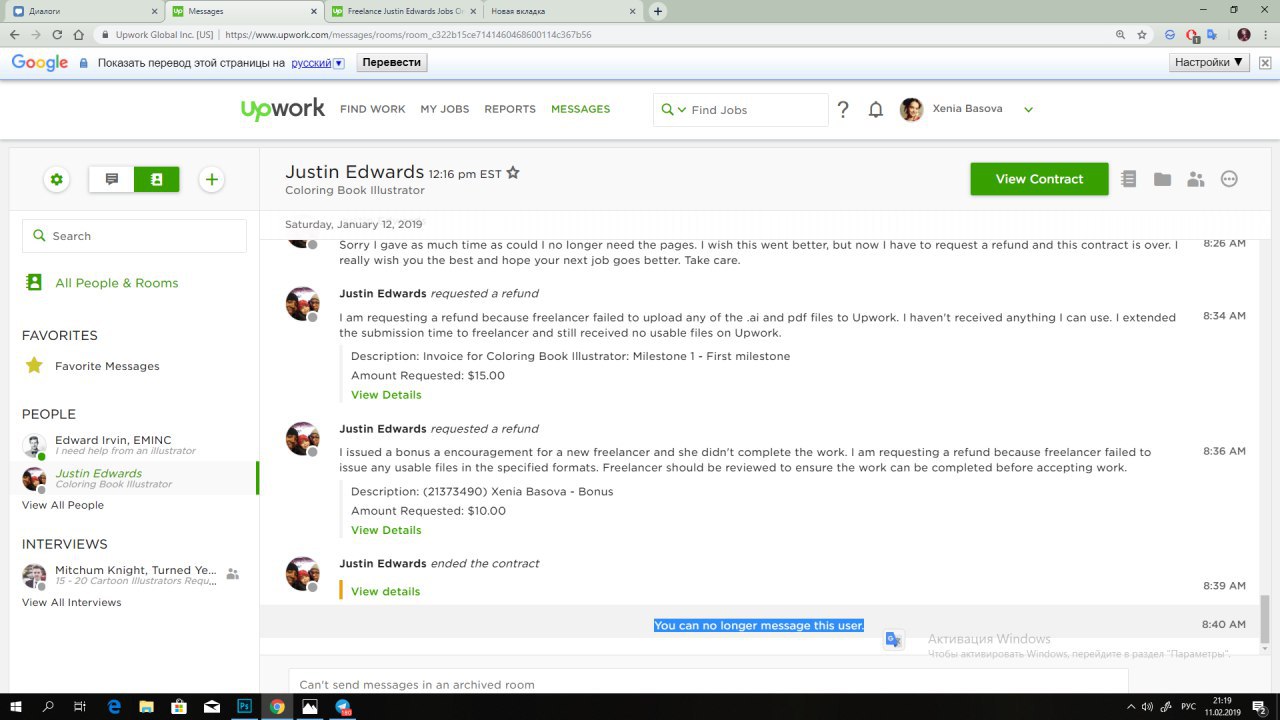Click the browser address bar URL
The width and height of the screenshot is (1280, 720).
click(x=408, y=34)
